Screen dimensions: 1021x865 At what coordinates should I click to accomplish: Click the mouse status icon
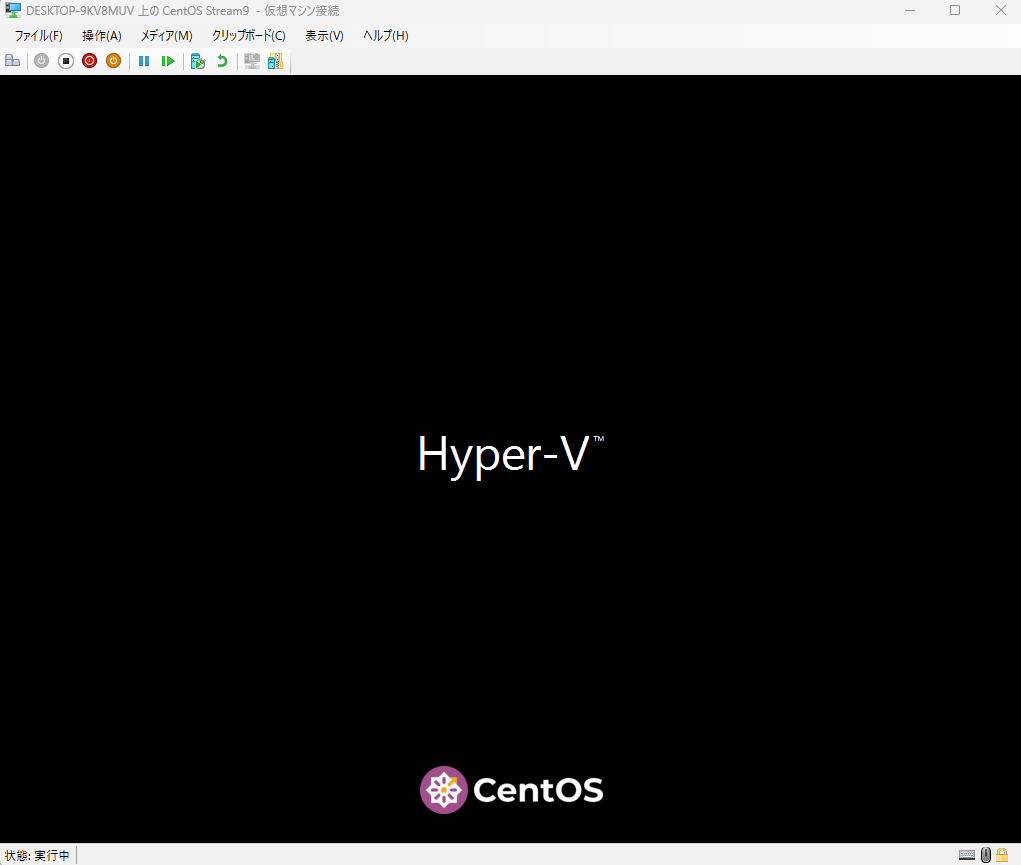tap(985, 855)
